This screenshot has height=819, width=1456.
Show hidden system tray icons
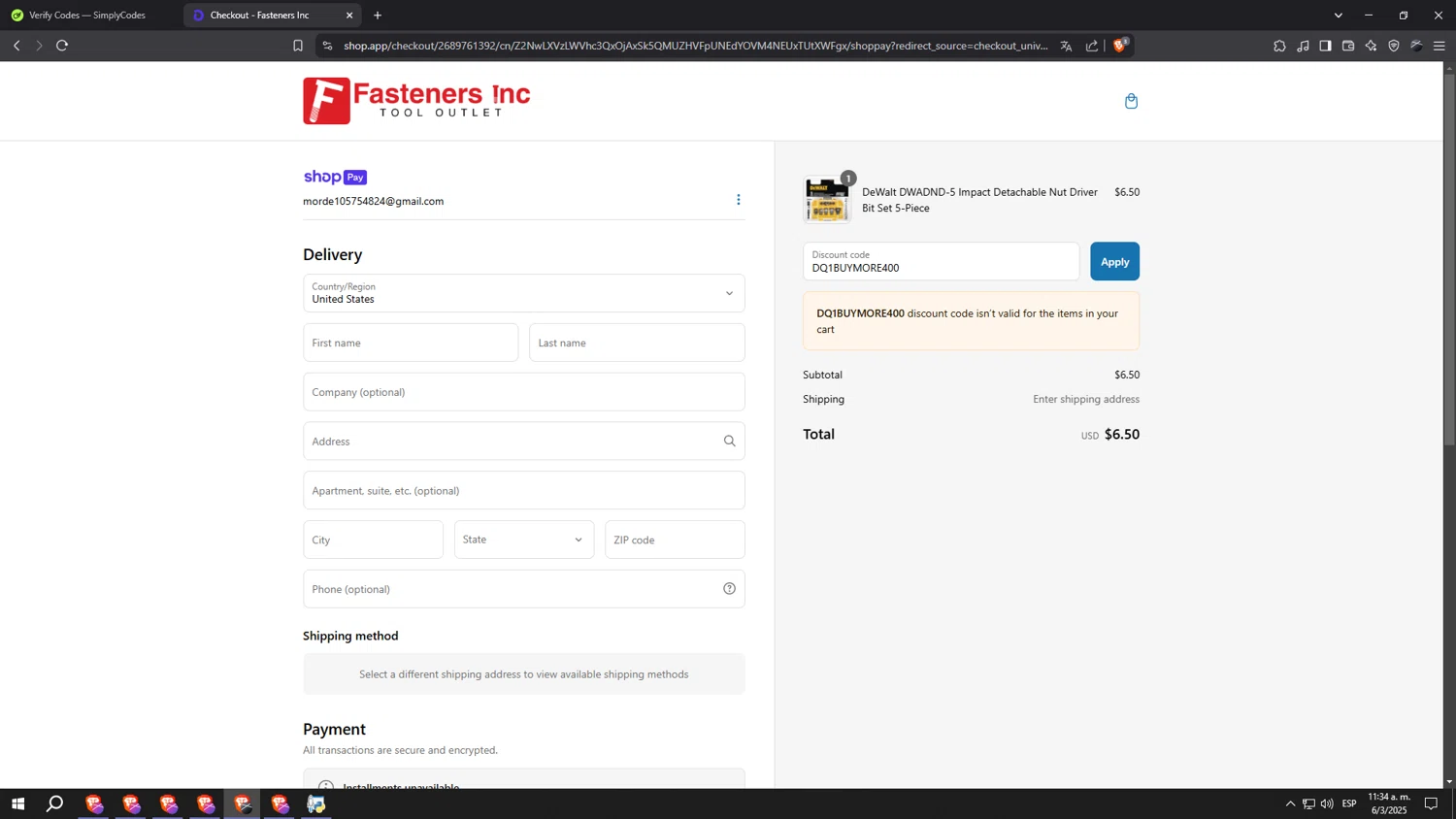1290,803
